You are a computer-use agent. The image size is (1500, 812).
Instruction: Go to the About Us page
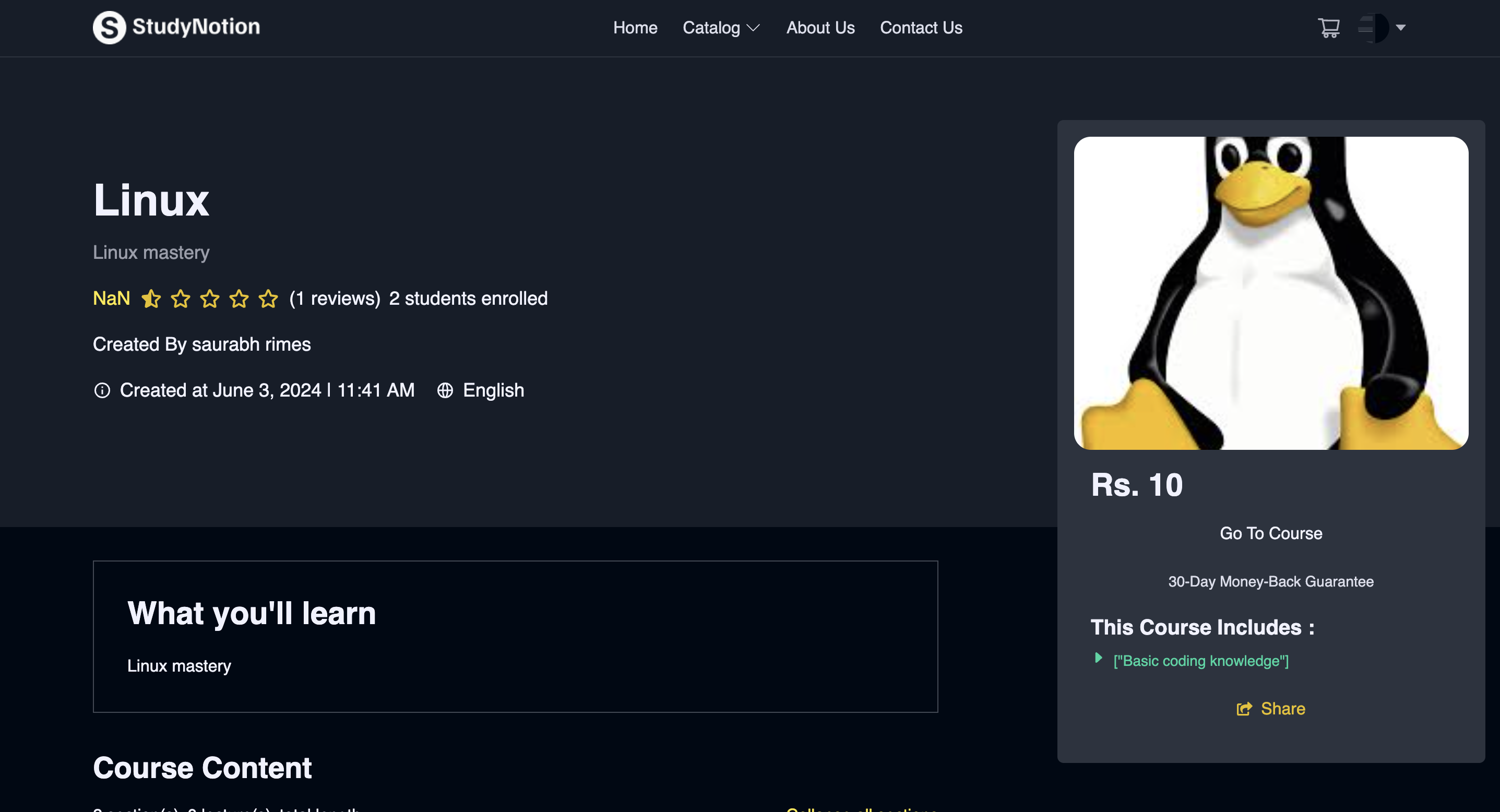pyautogui.click(x=820, y=27)
